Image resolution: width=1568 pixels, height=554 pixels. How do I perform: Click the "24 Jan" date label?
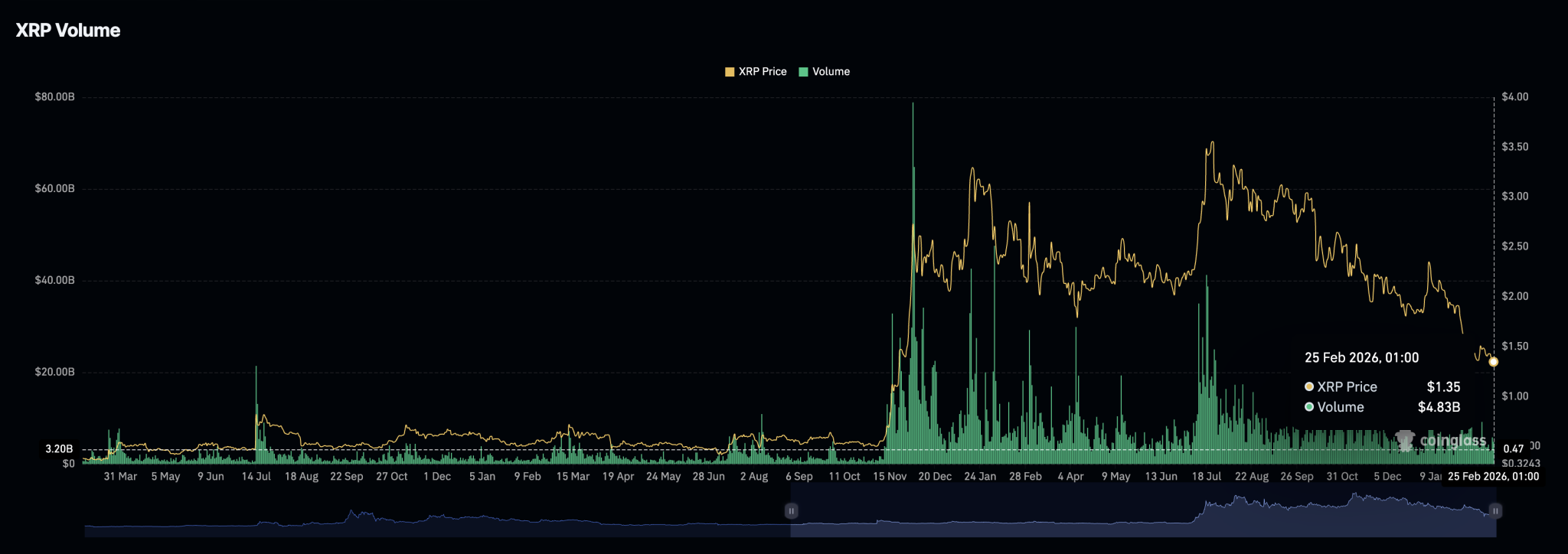pos(980,477)
